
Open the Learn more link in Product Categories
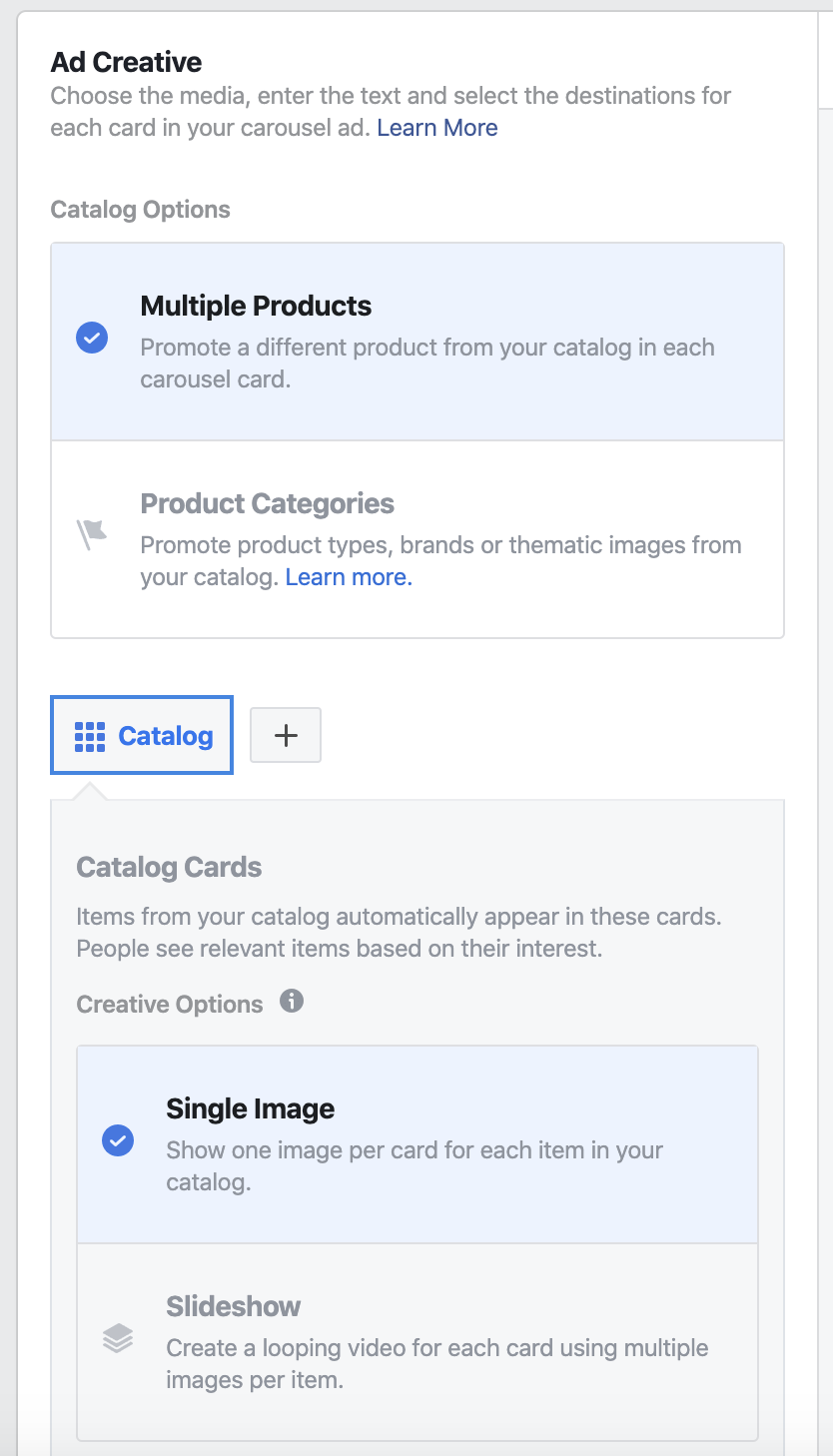pyautogui.click(x=349, y=577)
